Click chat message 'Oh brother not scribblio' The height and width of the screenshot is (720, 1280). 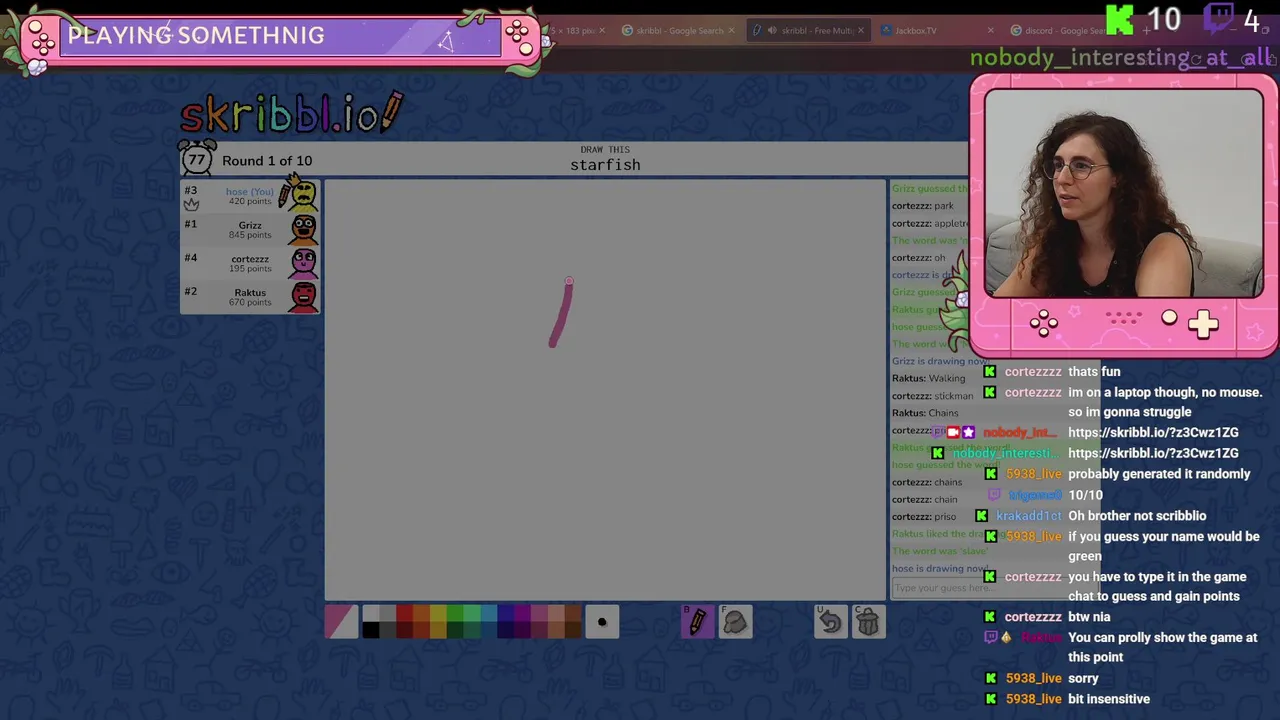tap(1137, 516)
